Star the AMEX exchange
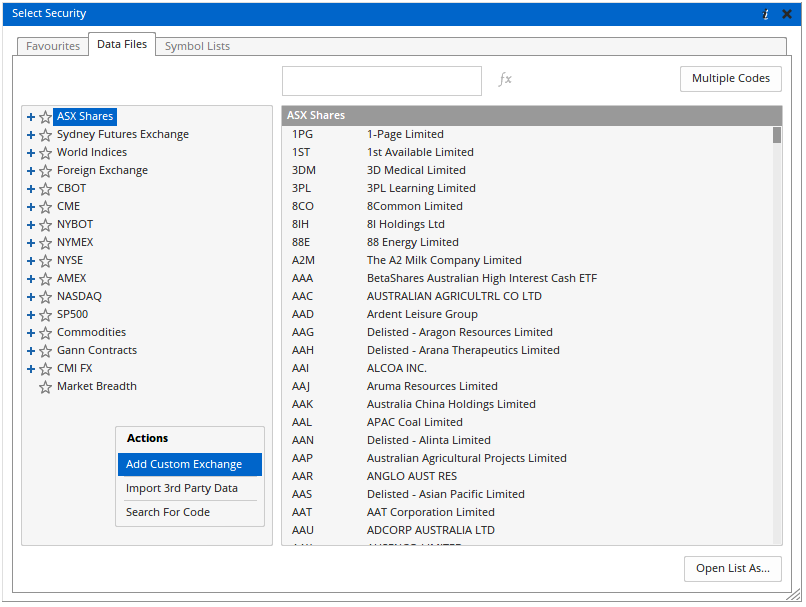 (x=45, y=279)
